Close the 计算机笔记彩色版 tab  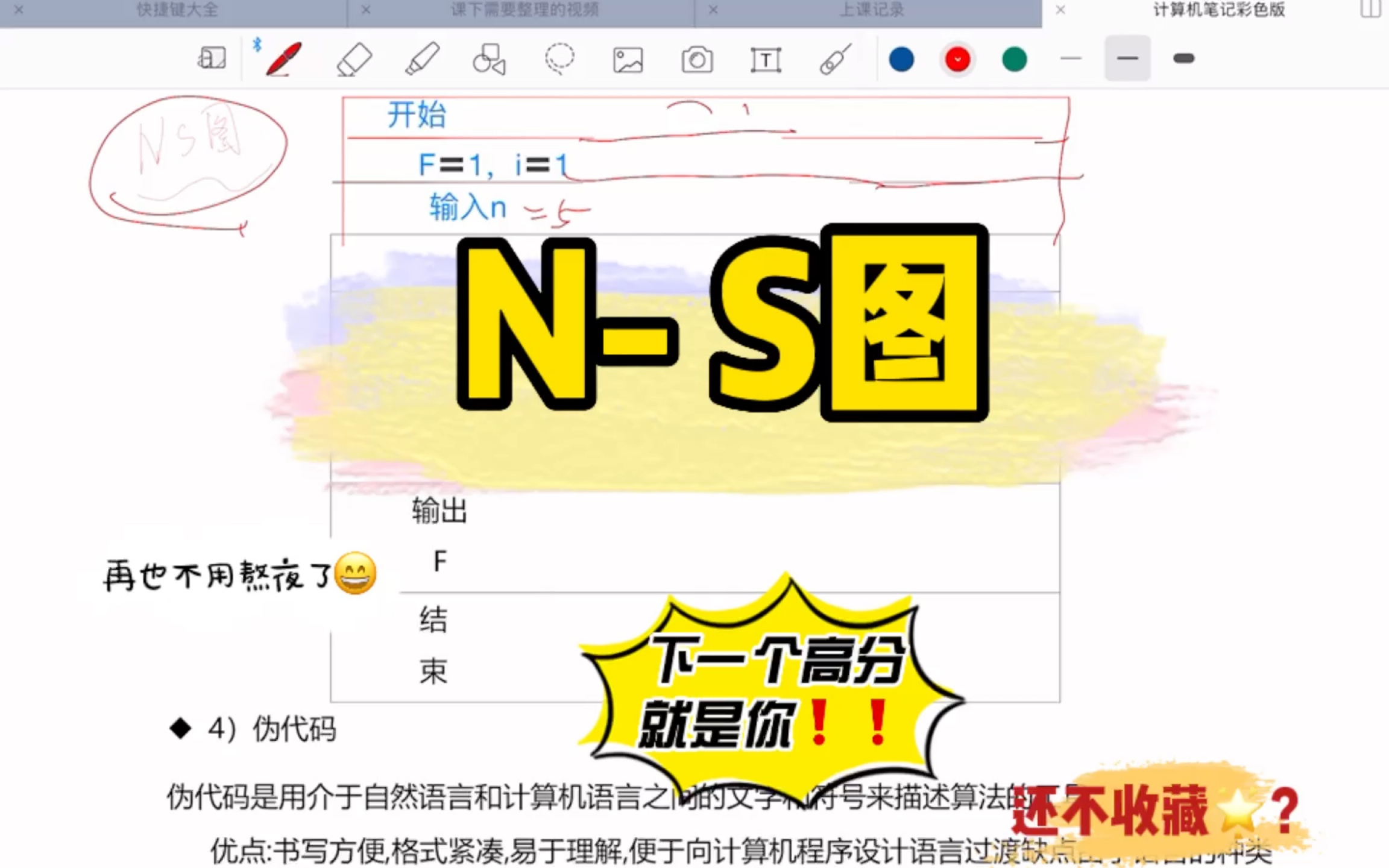tap(1060, 10)
